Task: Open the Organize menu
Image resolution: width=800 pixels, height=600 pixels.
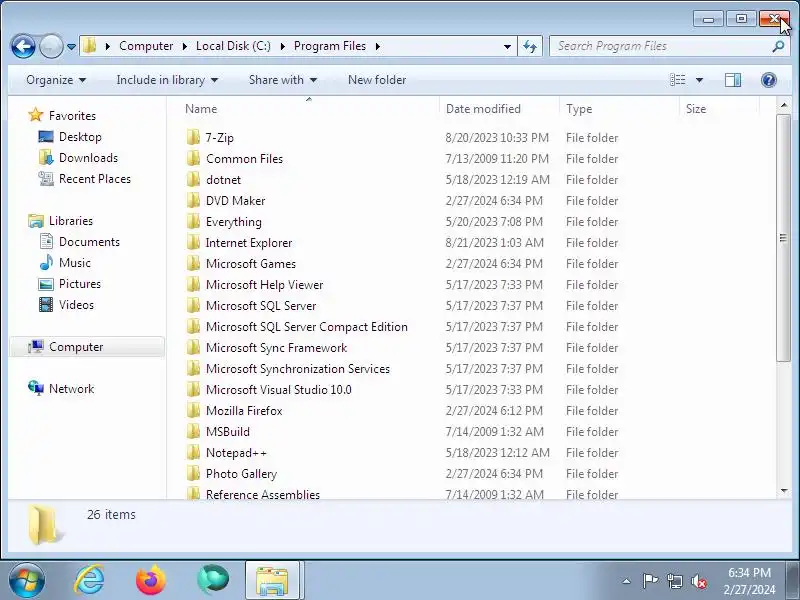Action: (56, 80)
